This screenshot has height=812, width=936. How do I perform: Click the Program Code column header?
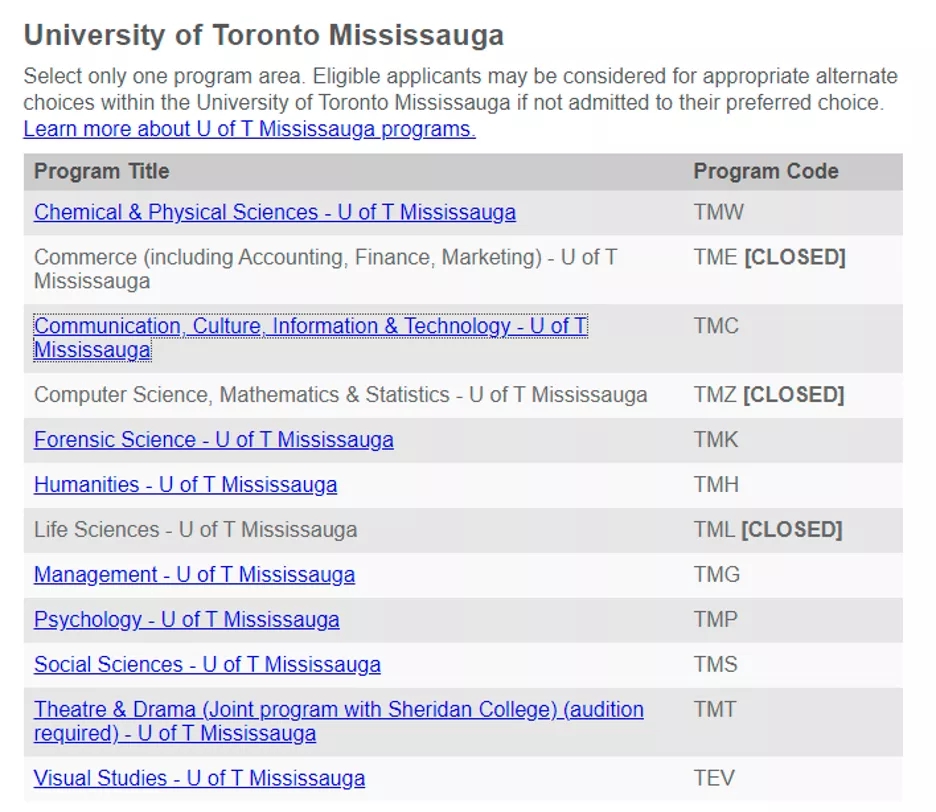pos(766,171)
